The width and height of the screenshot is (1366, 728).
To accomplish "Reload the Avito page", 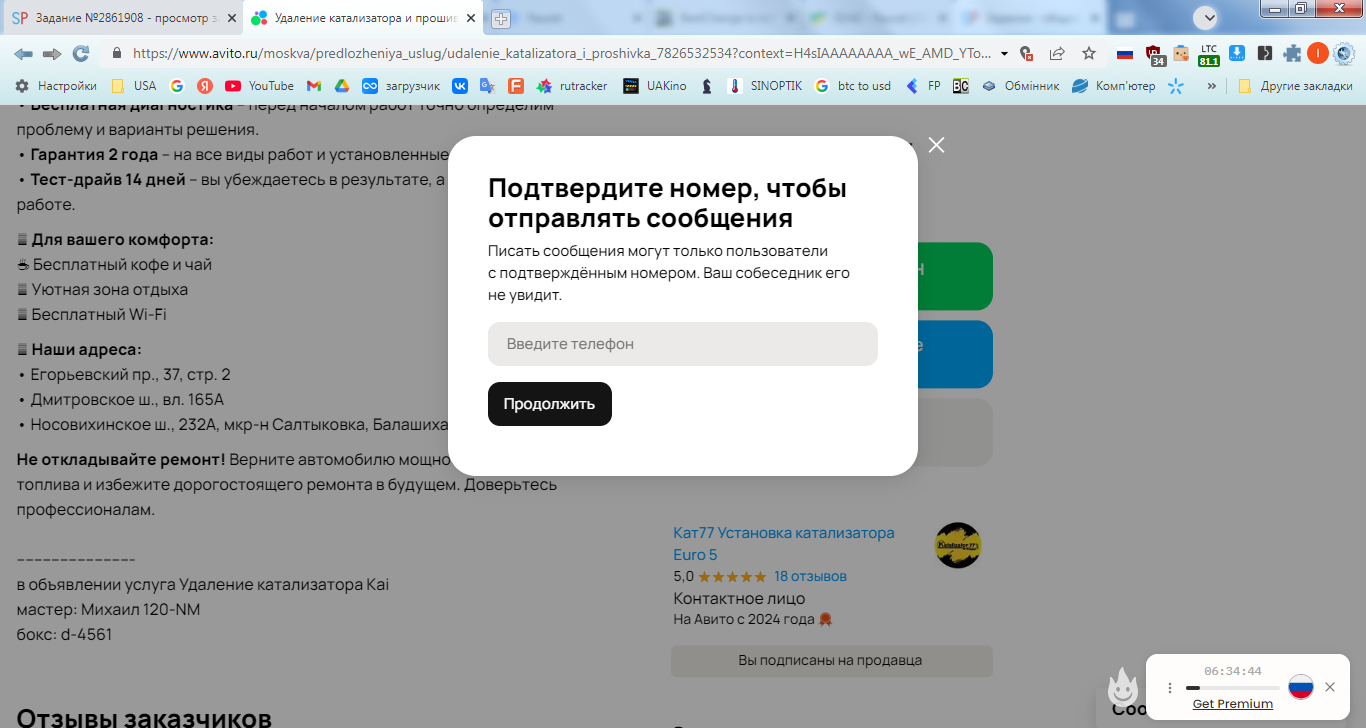I will click(81, 53).
